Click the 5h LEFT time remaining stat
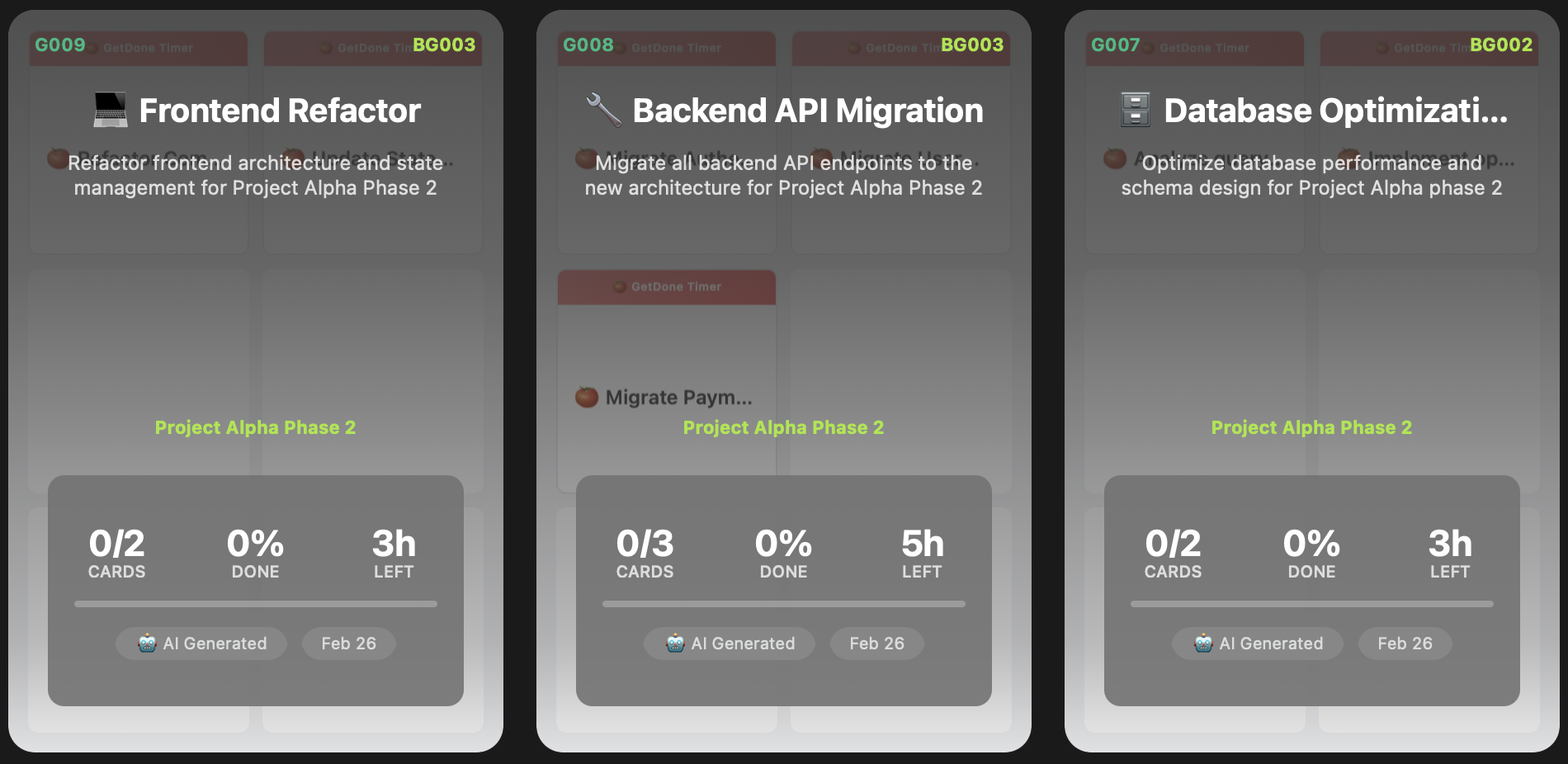This screenshot has height=764, width=1568. pos(922,554)
